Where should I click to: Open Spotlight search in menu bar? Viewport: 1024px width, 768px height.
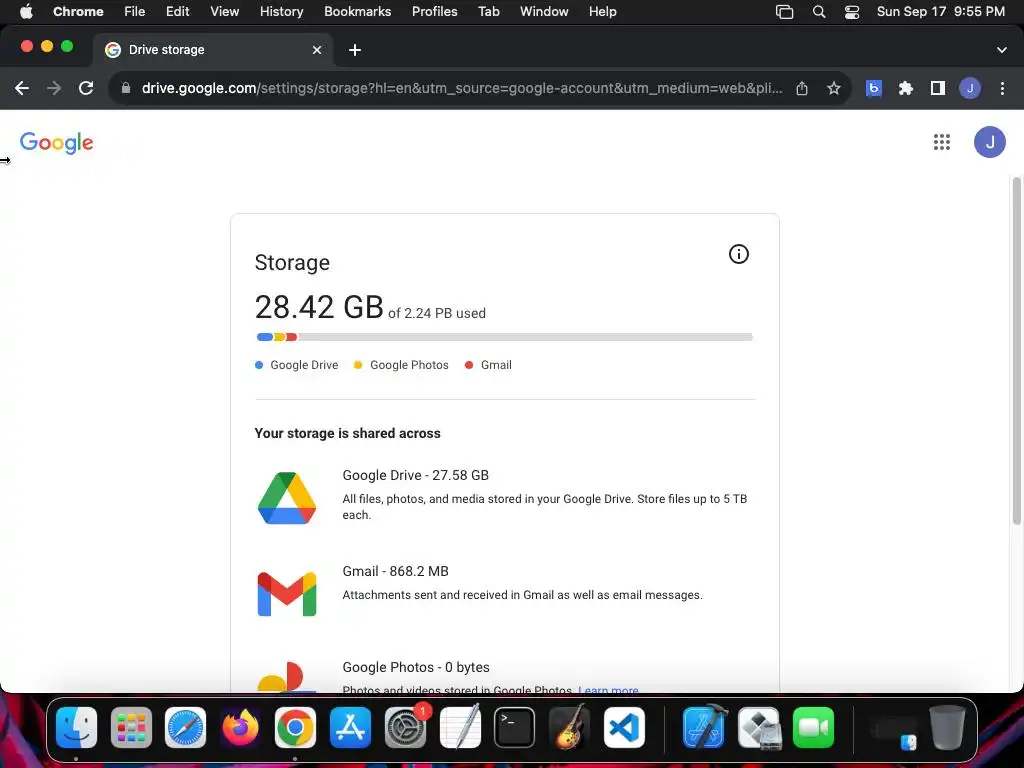tap(818, 12)
